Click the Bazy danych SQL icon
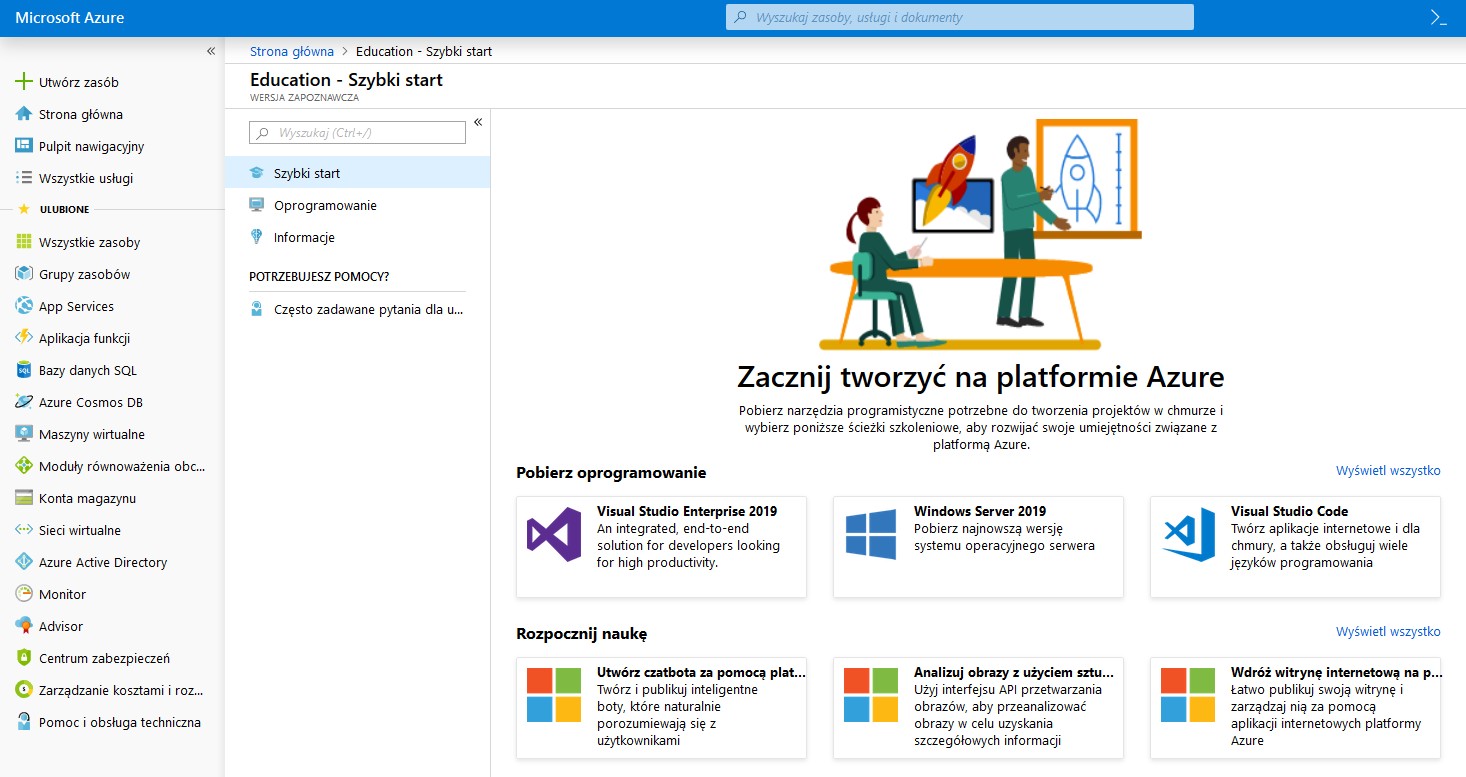 (24, 370)
